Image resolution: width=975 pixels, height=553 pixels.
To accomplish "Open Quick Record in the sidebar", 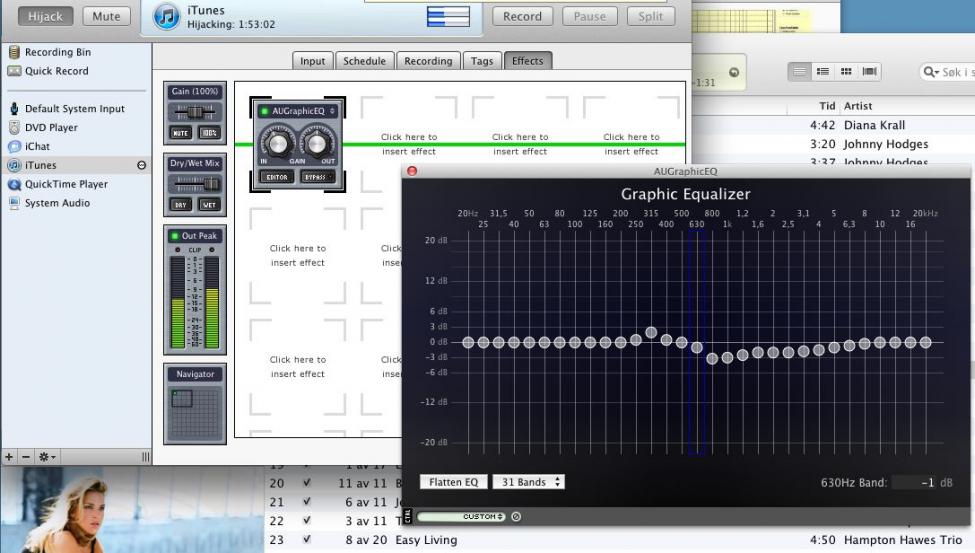I will (56, 71).
